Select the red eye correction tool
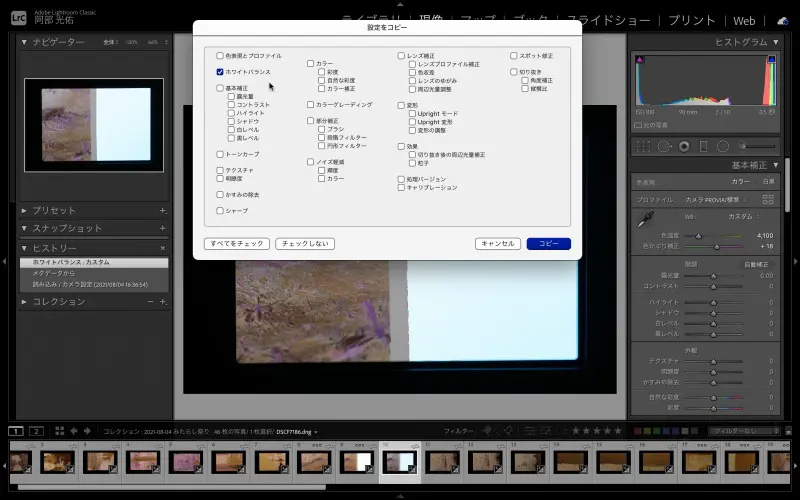The height and width of the screenshot is (500, 800). tap(684, 146)
